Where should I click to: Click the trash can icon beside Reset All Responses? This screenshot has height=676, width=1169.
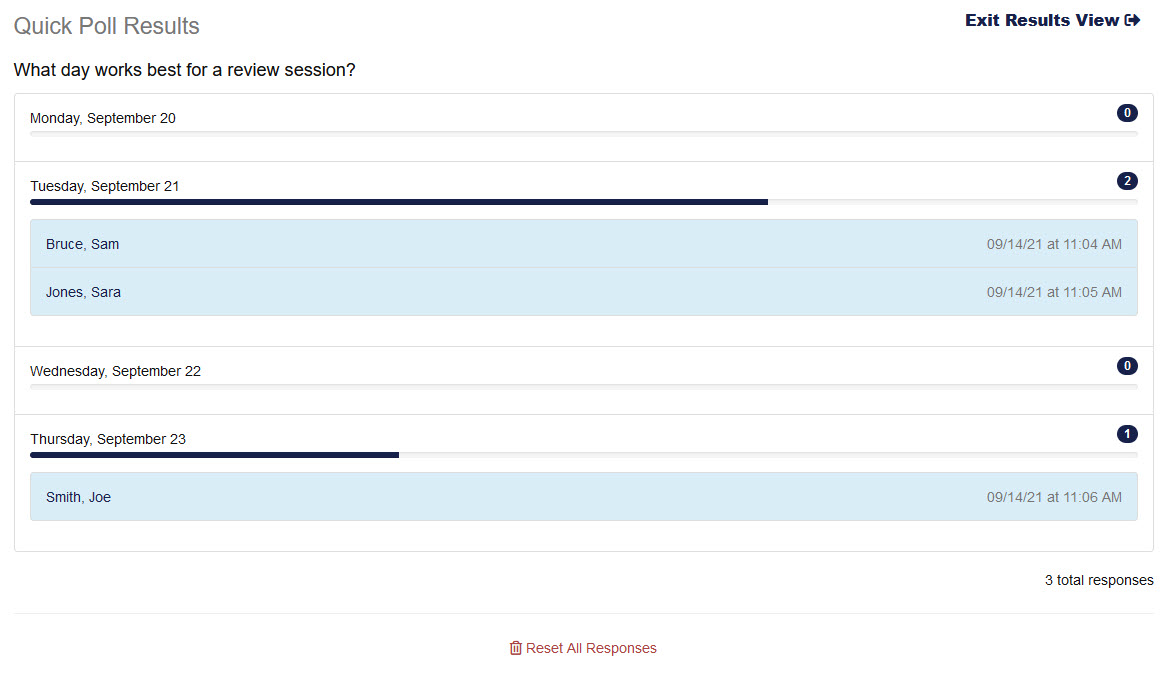(516, 648)
